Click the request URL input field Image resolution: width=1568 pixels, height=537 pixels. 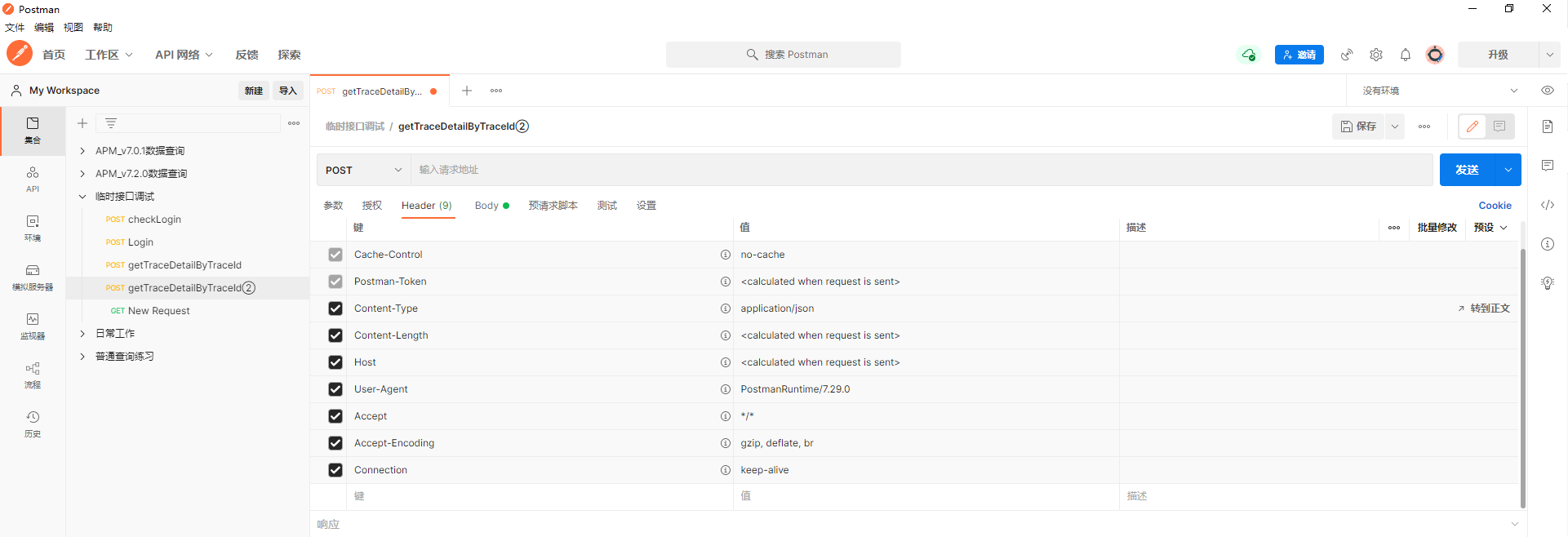(x=922, y=170)
